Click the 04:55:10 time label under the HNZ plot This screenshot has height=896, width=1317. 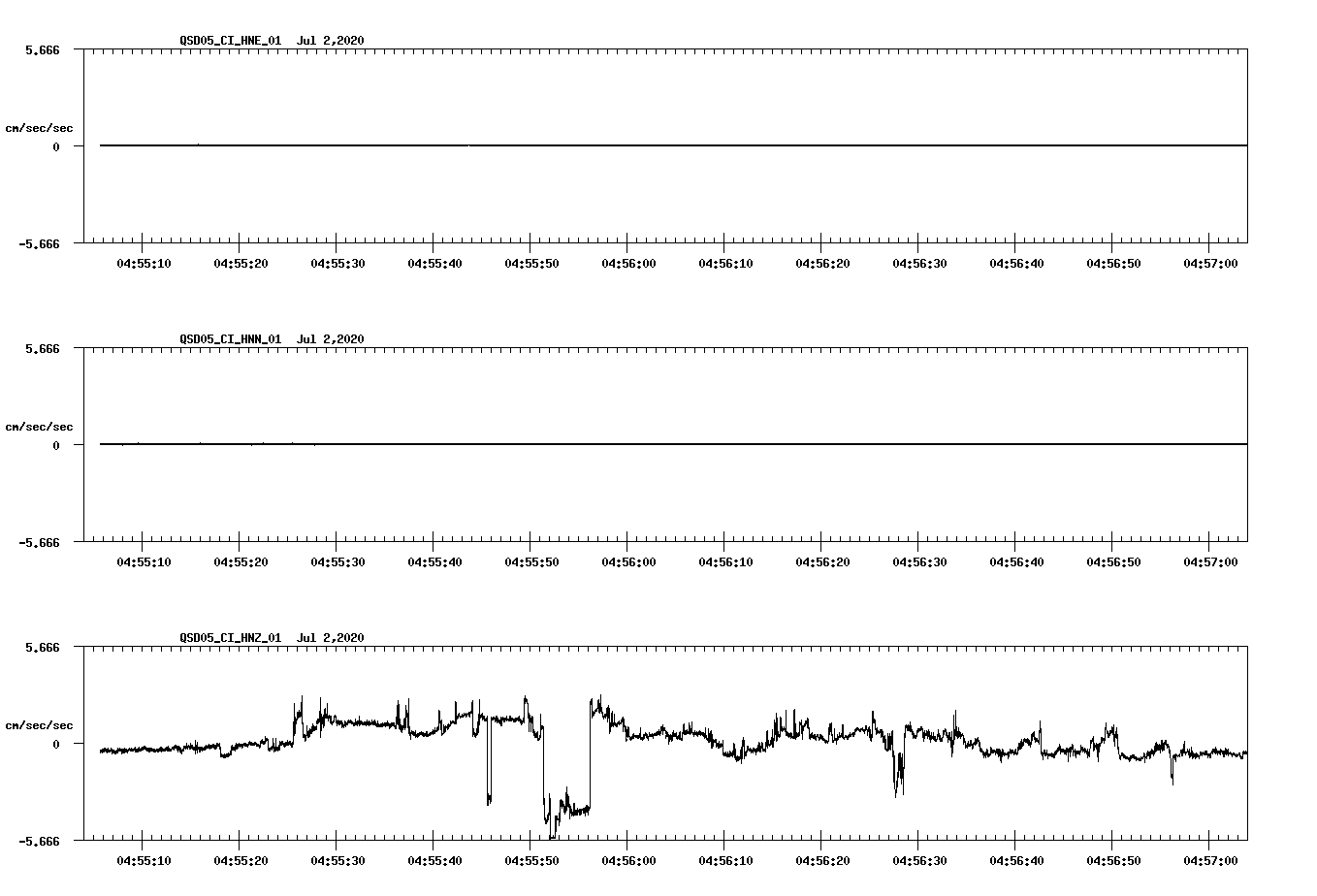144,860
